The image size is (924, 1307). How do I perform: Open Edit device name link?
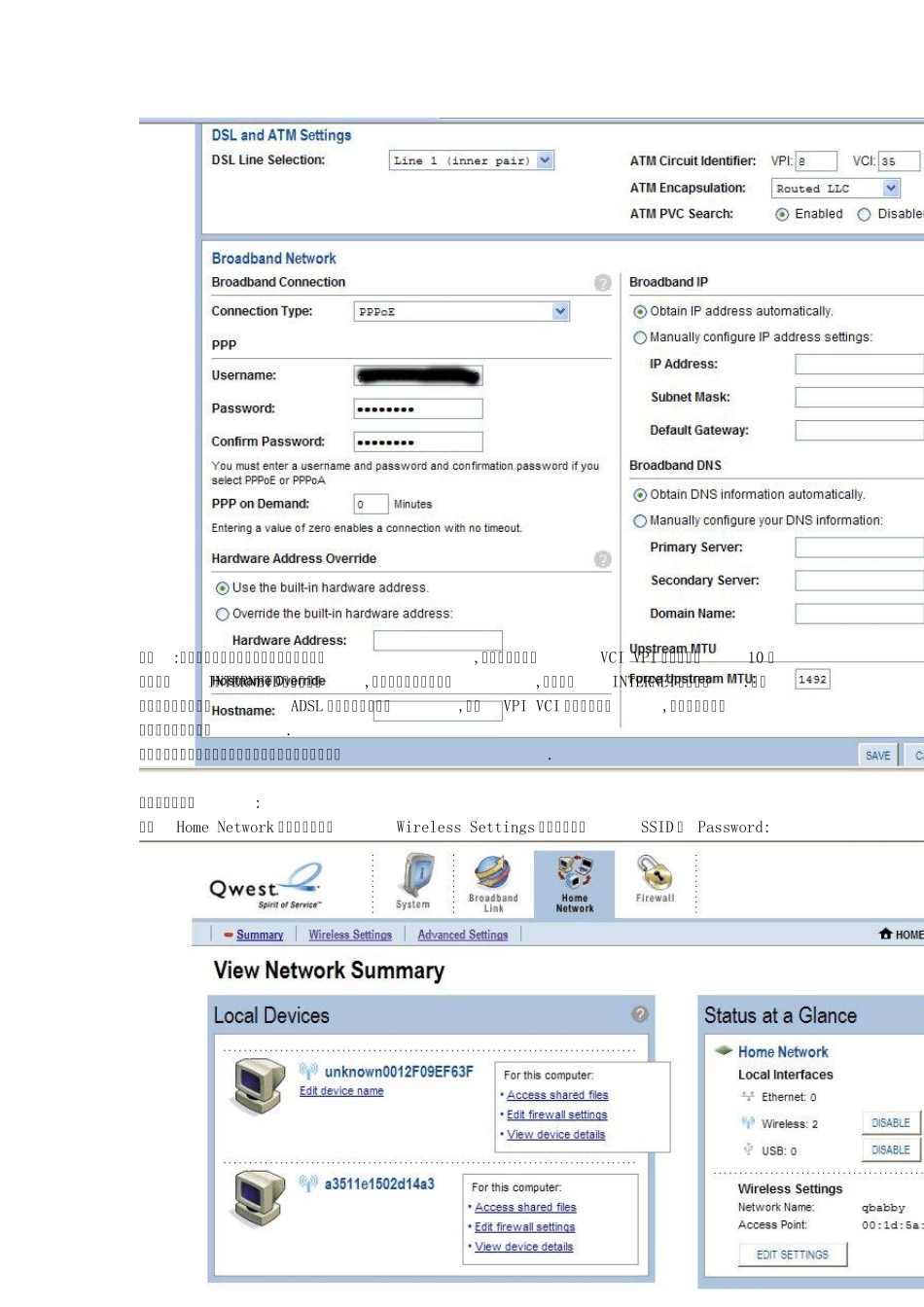[341, 1091]
